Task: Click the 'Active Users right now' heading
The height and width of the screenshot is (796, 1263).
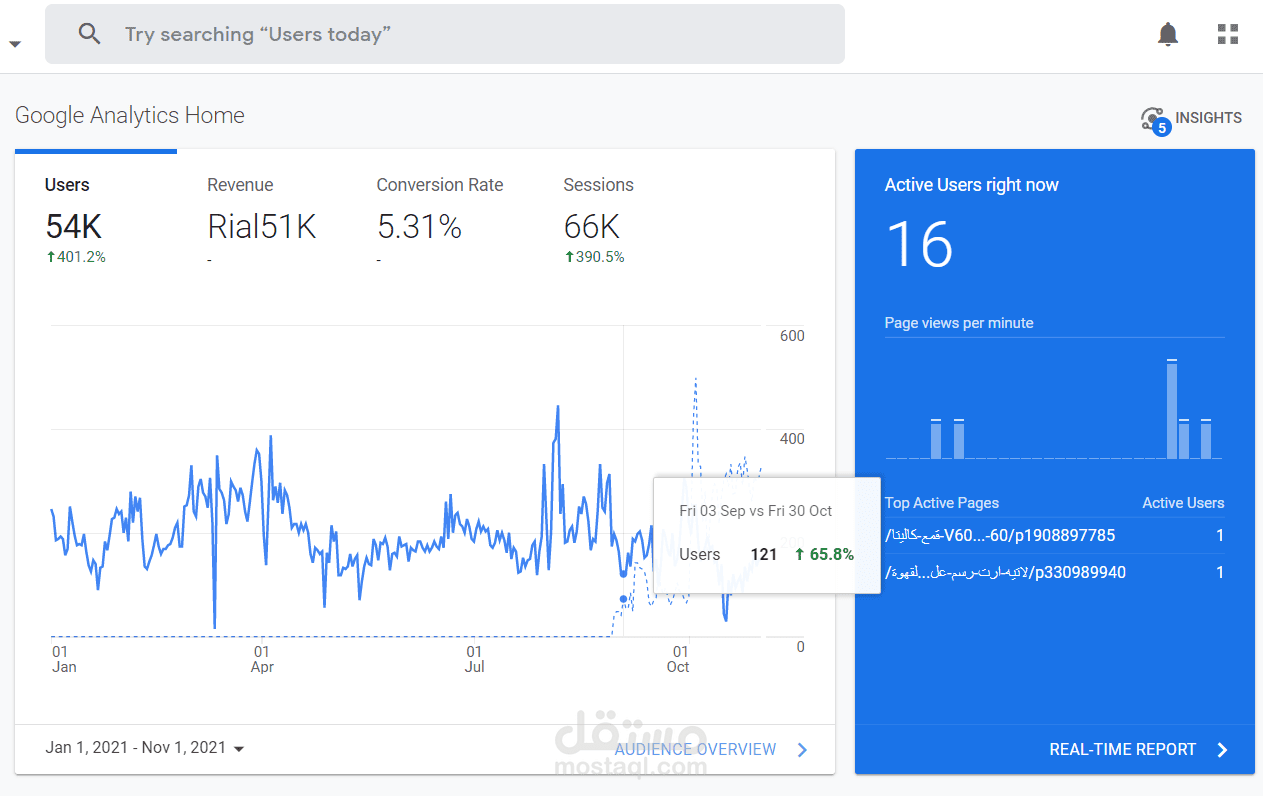Action: 971,185
